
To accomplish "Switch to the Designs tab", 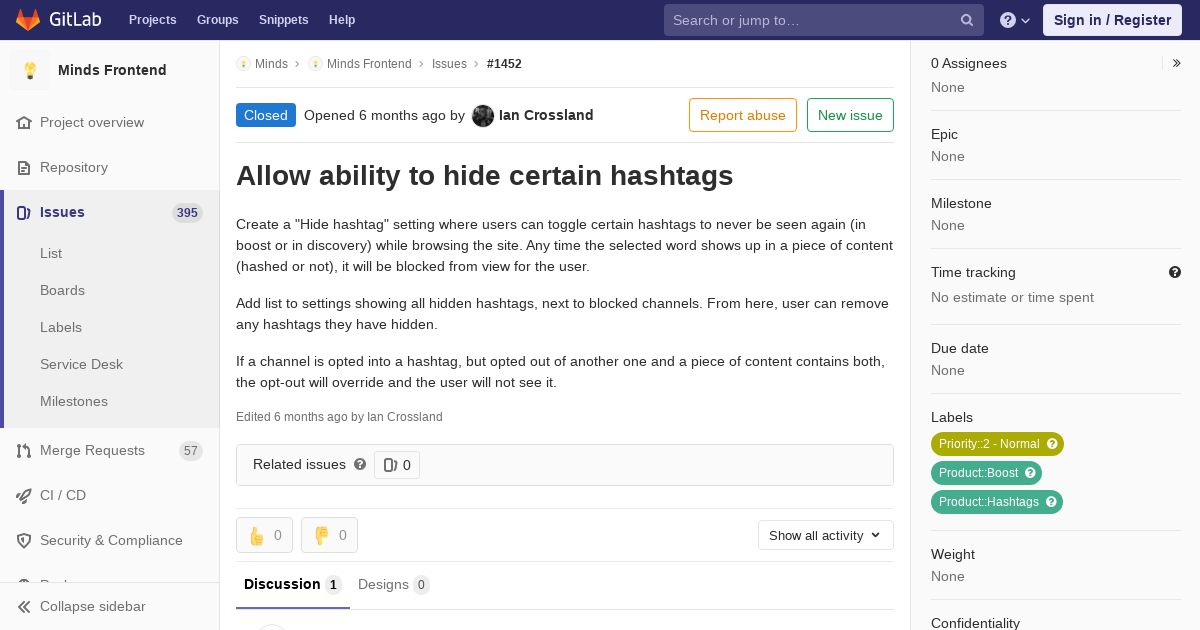I will 394,585.
